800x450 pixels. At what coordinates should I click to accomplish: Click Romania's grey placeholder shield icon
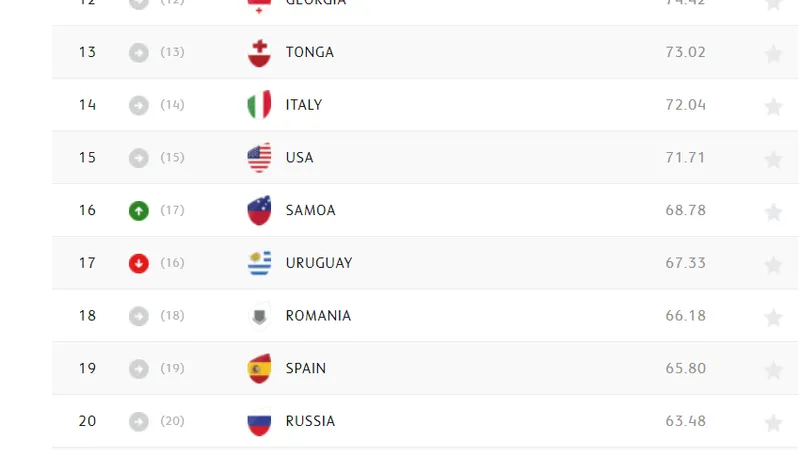pos(259,316)
